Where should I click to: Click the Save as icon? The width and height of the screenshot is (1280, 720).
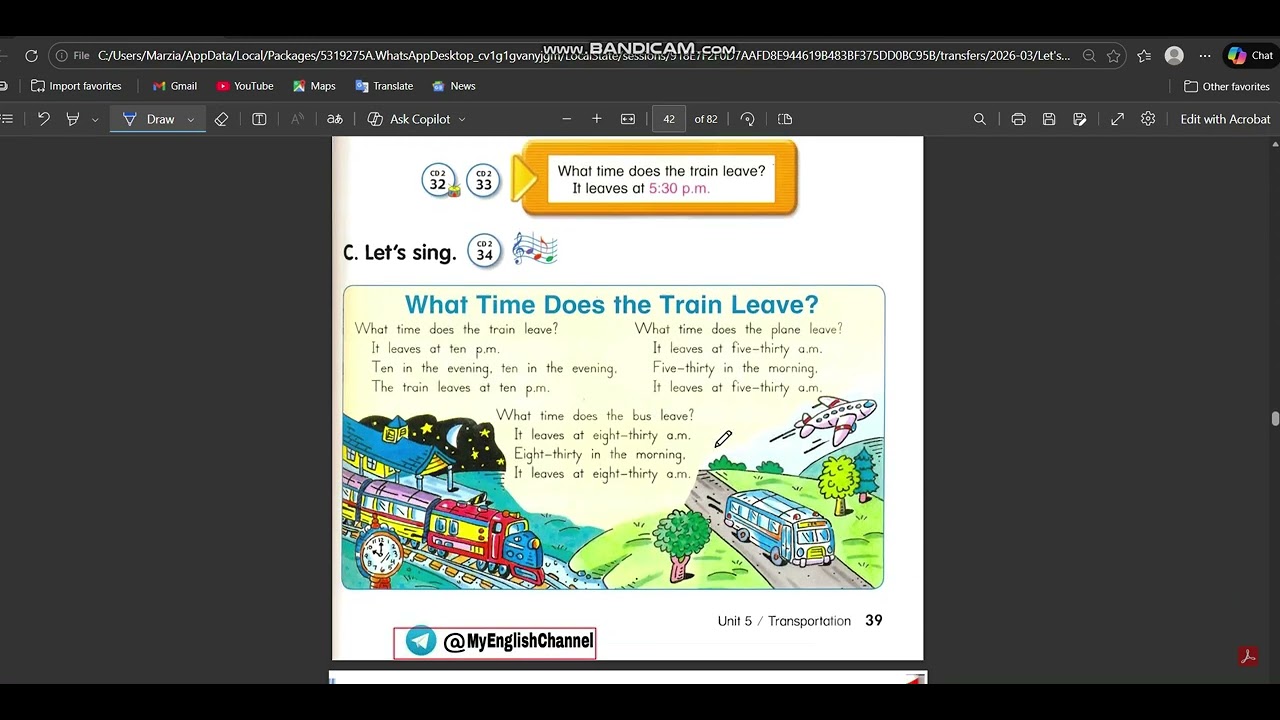(x=1080, y=119)
